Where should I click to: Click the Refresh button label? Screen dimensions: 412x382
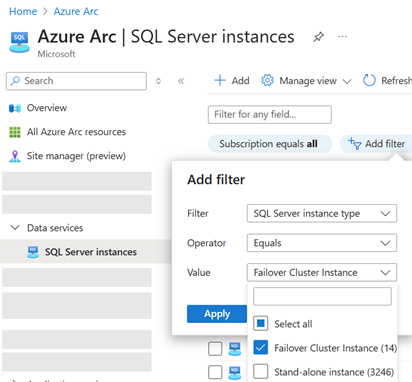click(396, 81)
